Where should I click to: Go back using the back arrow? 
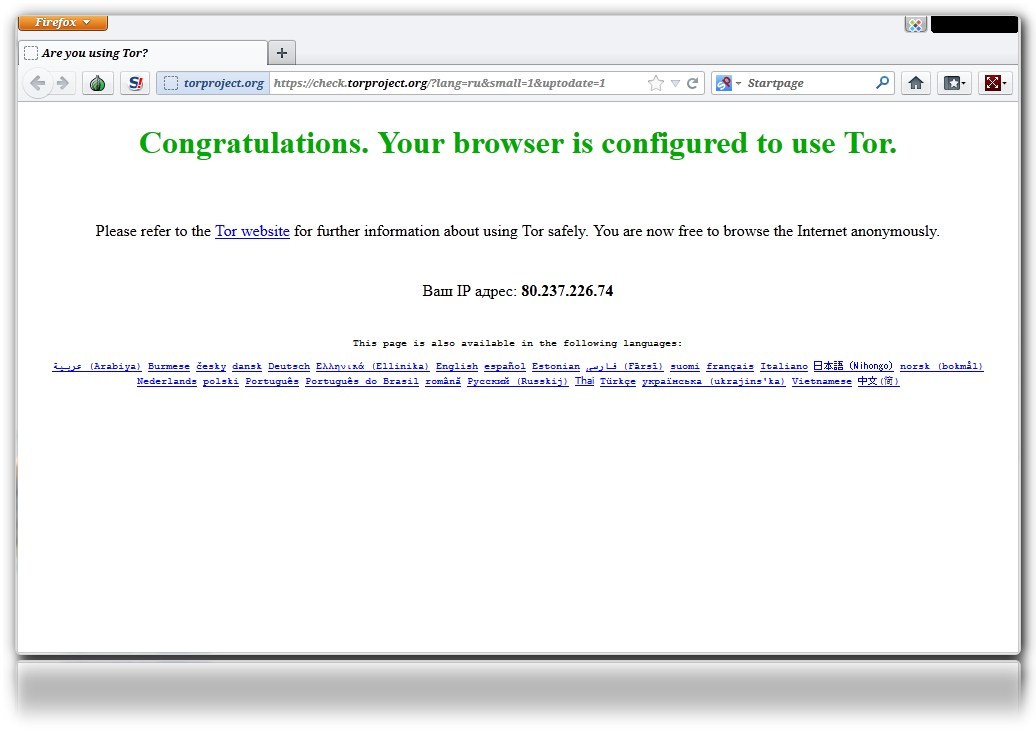pyautogui.click(x=38, y=83)
